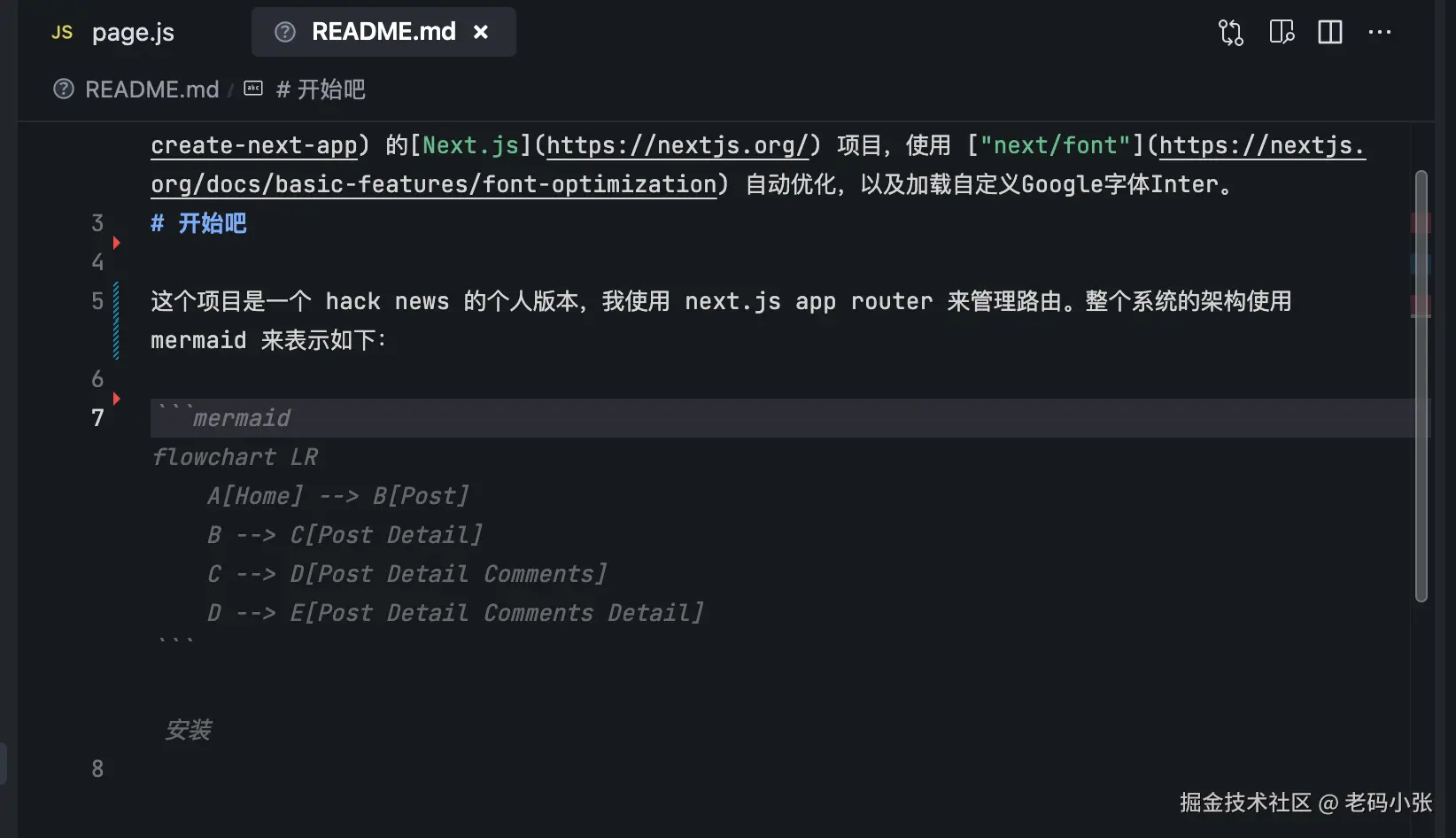This screenshot has width=1456, height=838.
Task: Click the vertical scrollbar thumb
Action: [x=1421, y=386]
